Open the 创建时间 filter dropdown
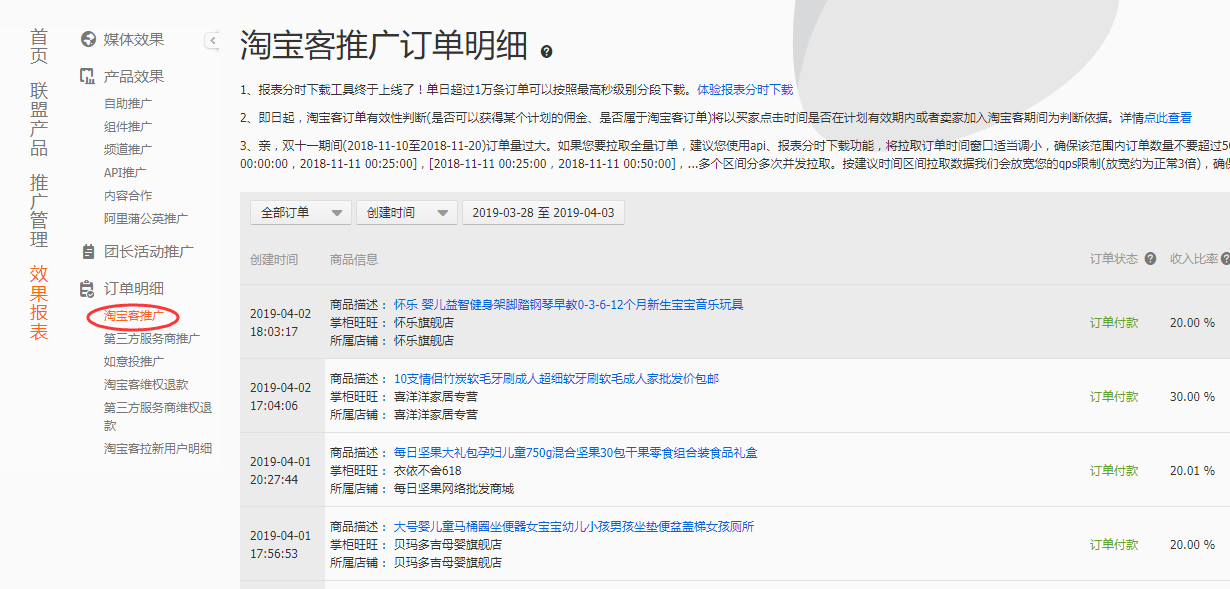Image resolution: width=1230 pixels, height=589 pixels. pos(406,213)
